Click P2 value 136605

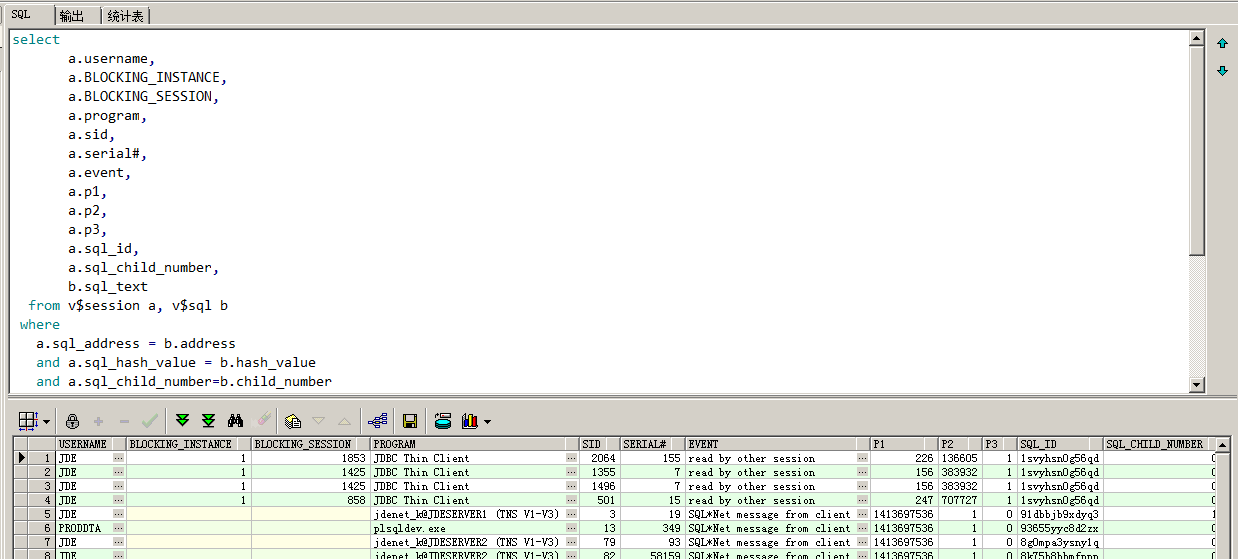pyautogui.click(x=959, y=458)
